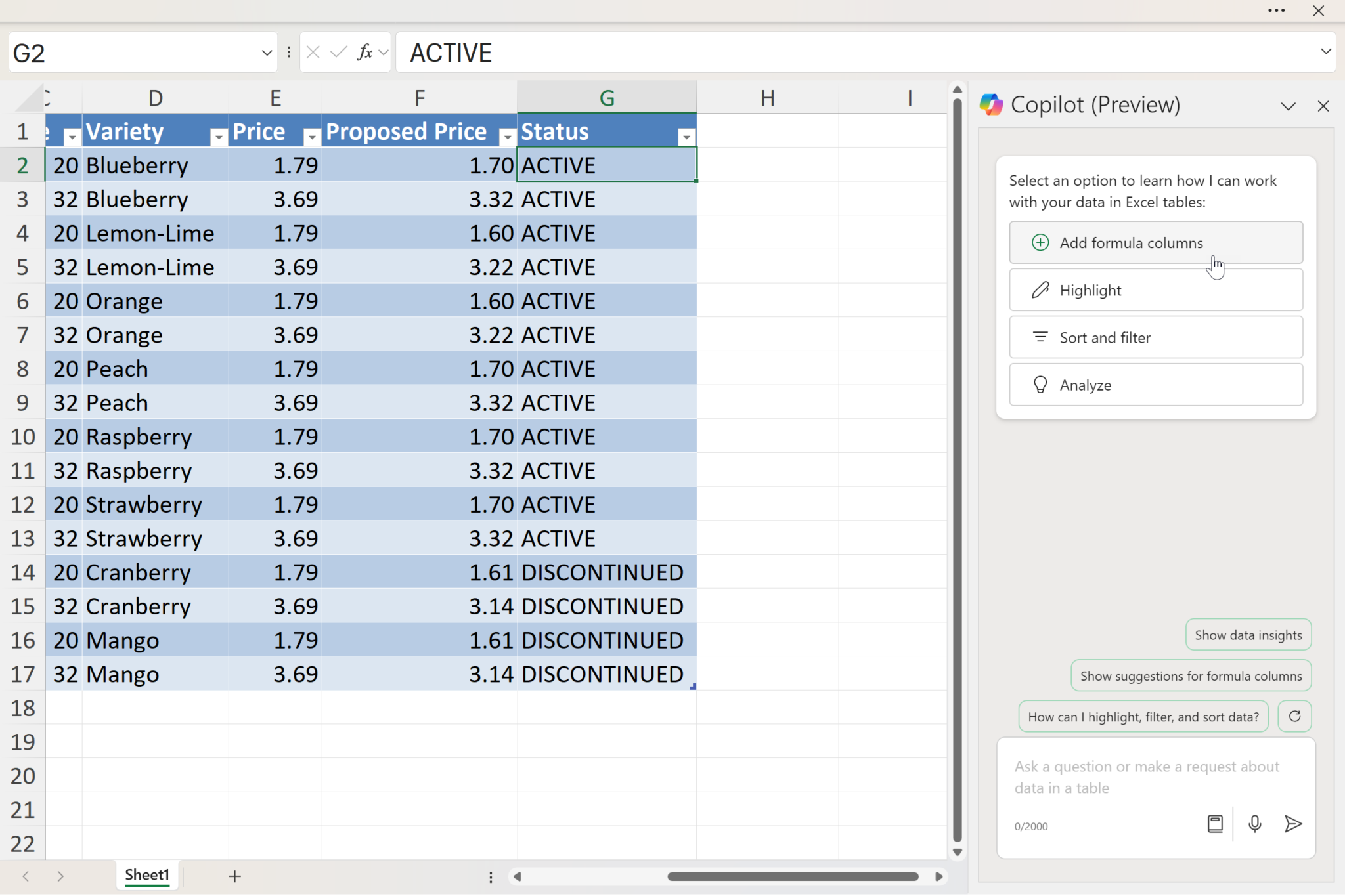Open the Variety column filter dropdown

[218, 137]
